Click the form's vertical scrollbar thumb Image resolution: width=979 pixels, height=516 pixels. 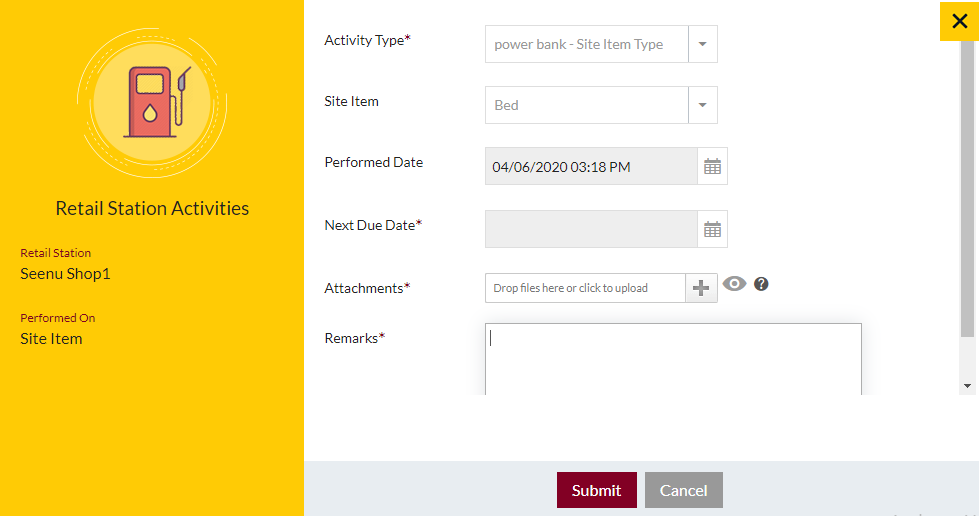pos(967,189)
